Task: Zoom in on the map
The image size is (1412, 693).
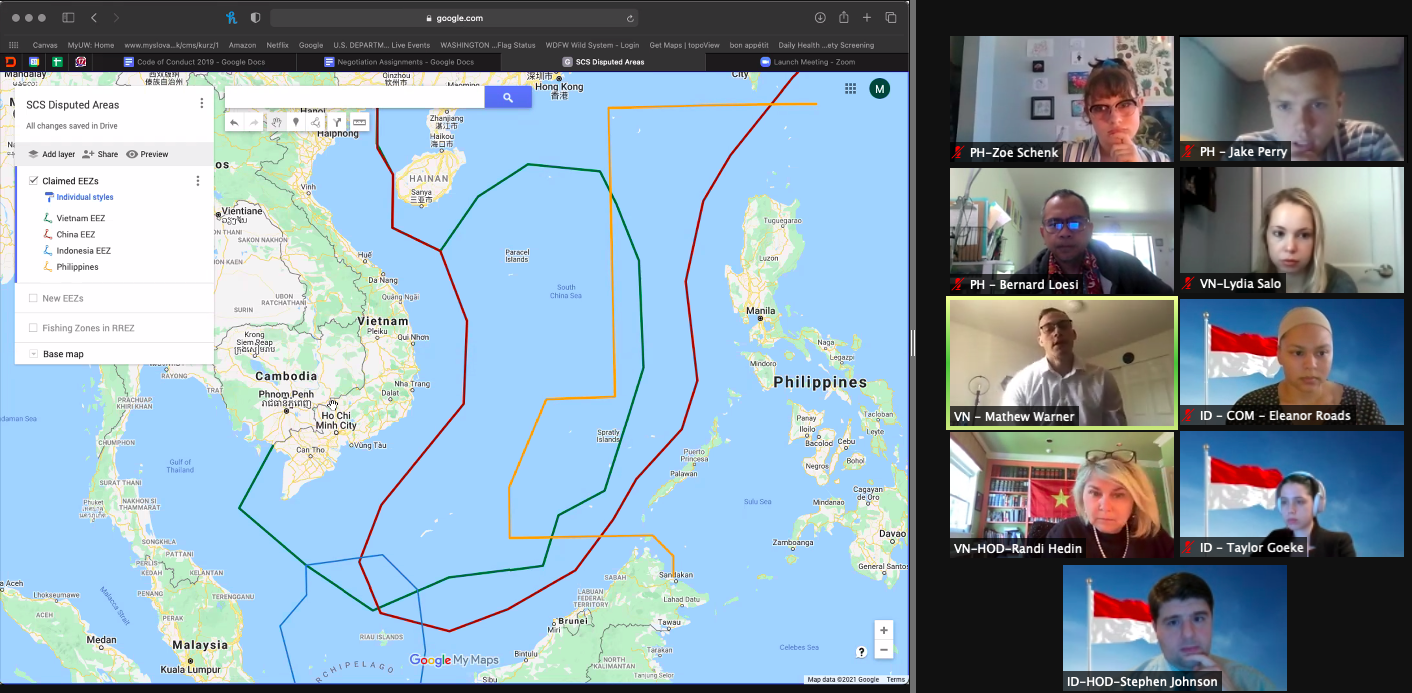Action: pyautogui.click(x=883, y=631)
